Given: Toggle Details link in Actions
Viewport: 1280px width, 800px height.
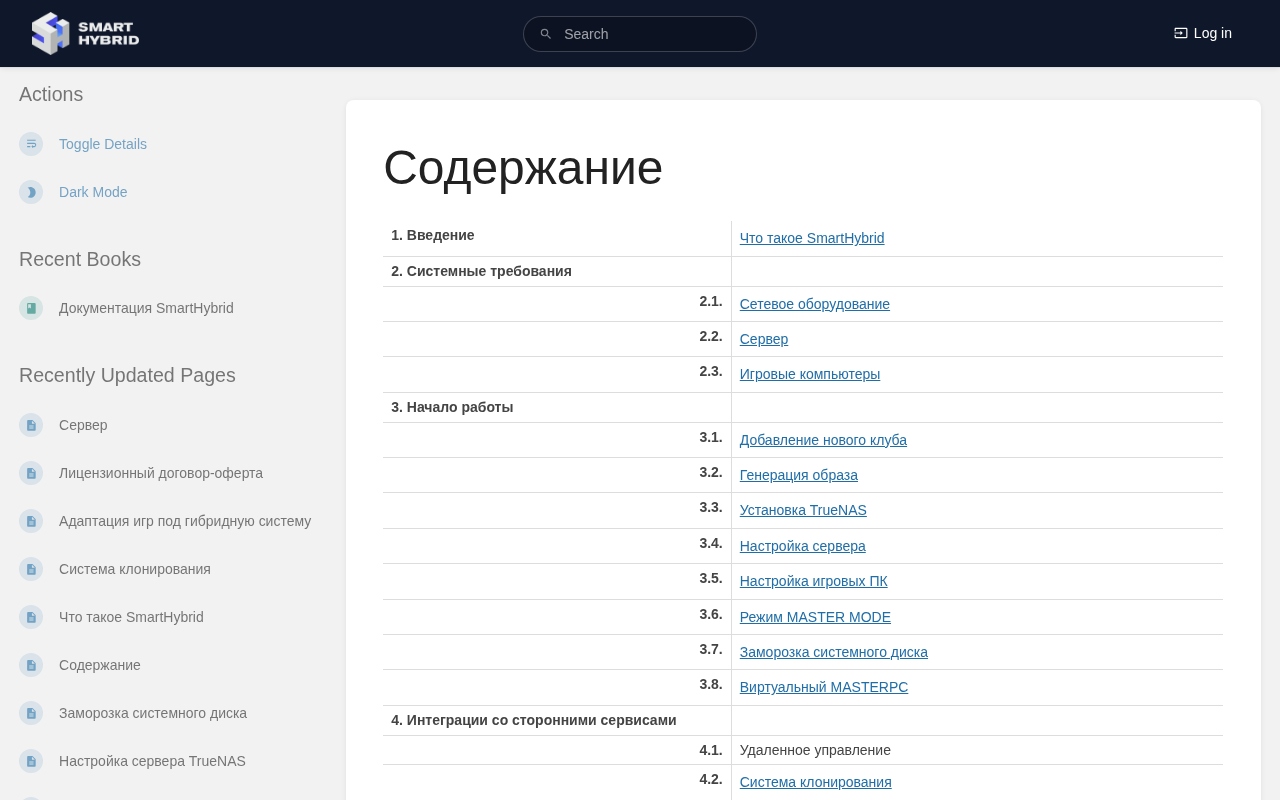Looking at the screenshot, I should click(103, 144).
